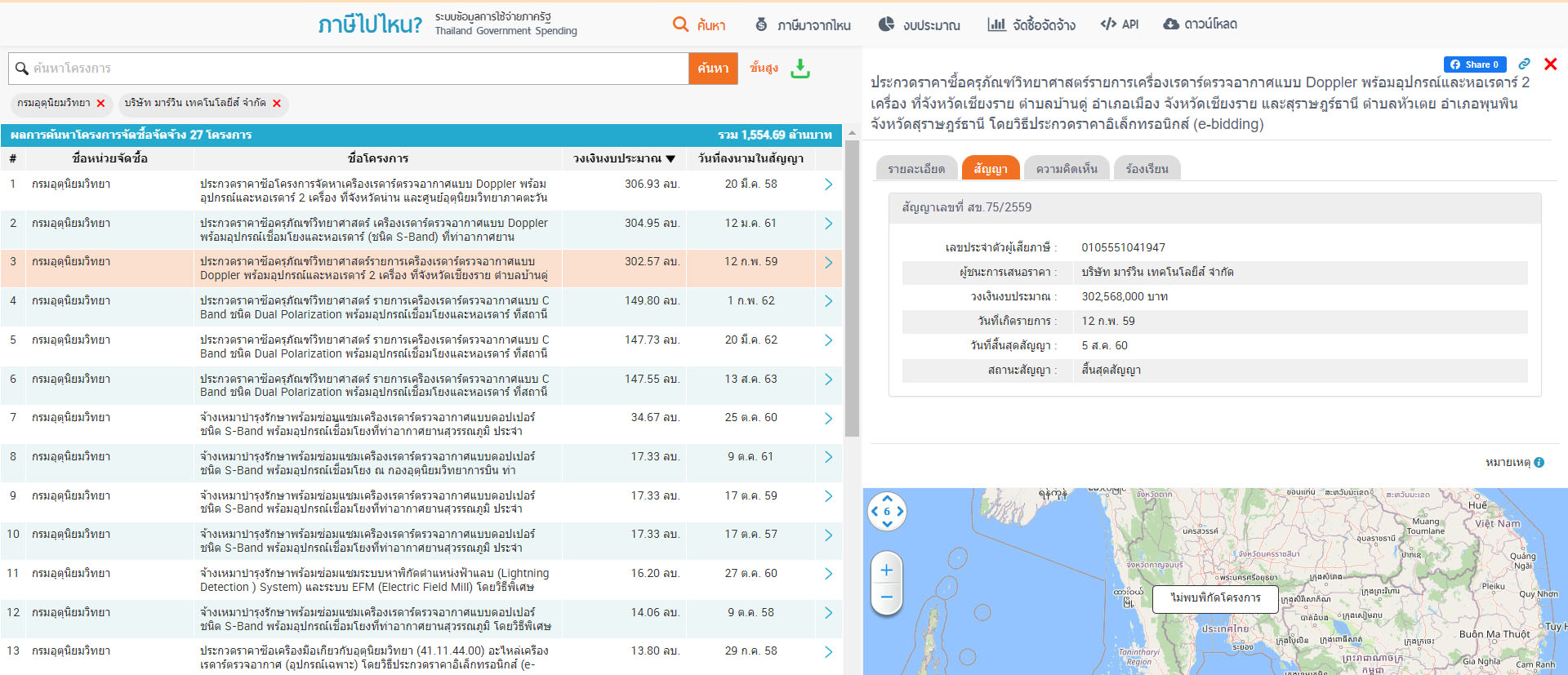Switch to the ความคิดเห็น tab

tap(1066, 169)
